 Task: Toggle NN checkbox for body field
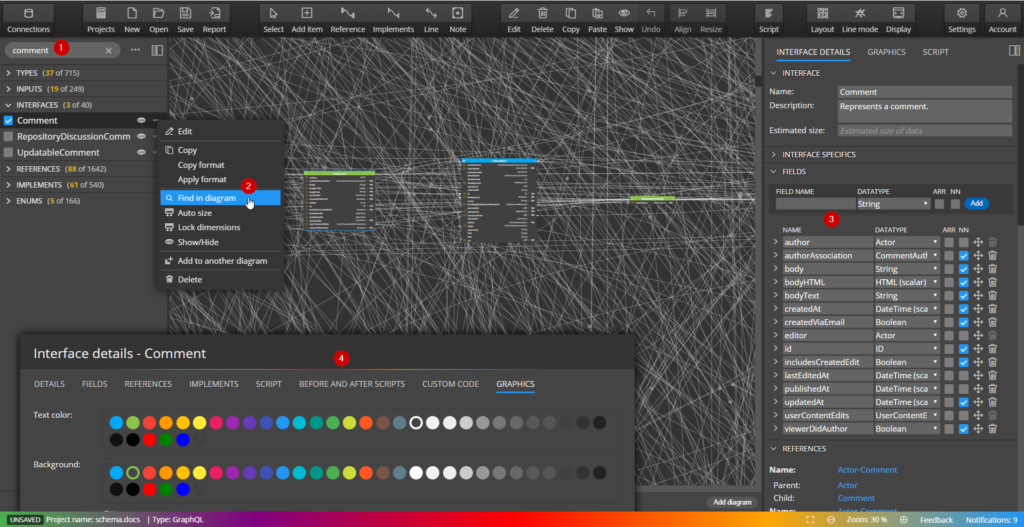963,269
